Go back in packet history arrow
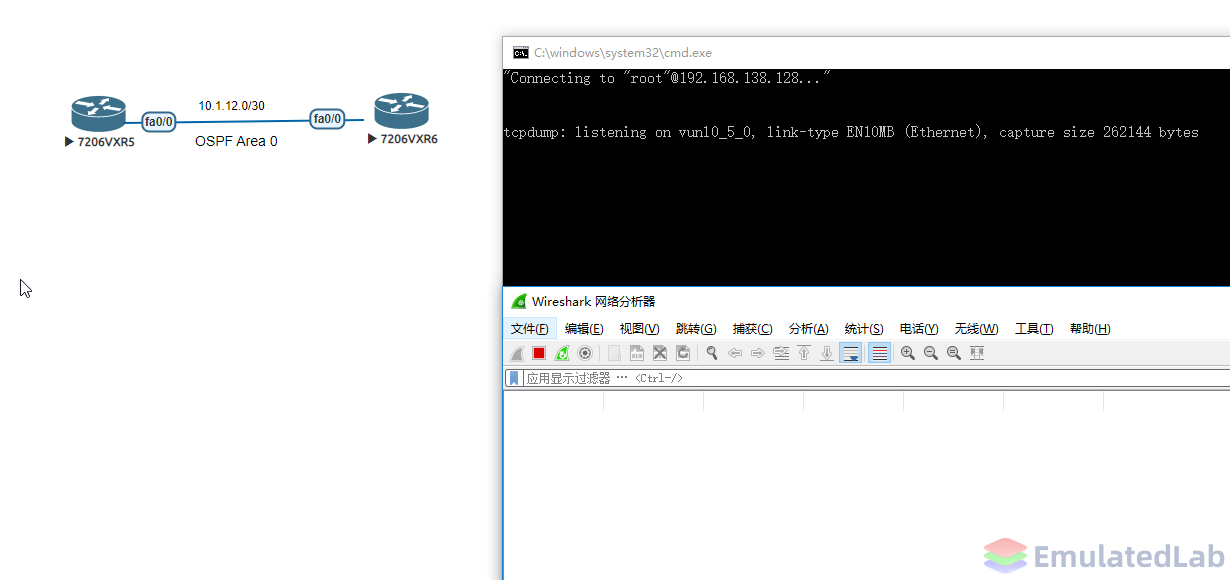This screenshot has height=580, width=1230. 735,353
